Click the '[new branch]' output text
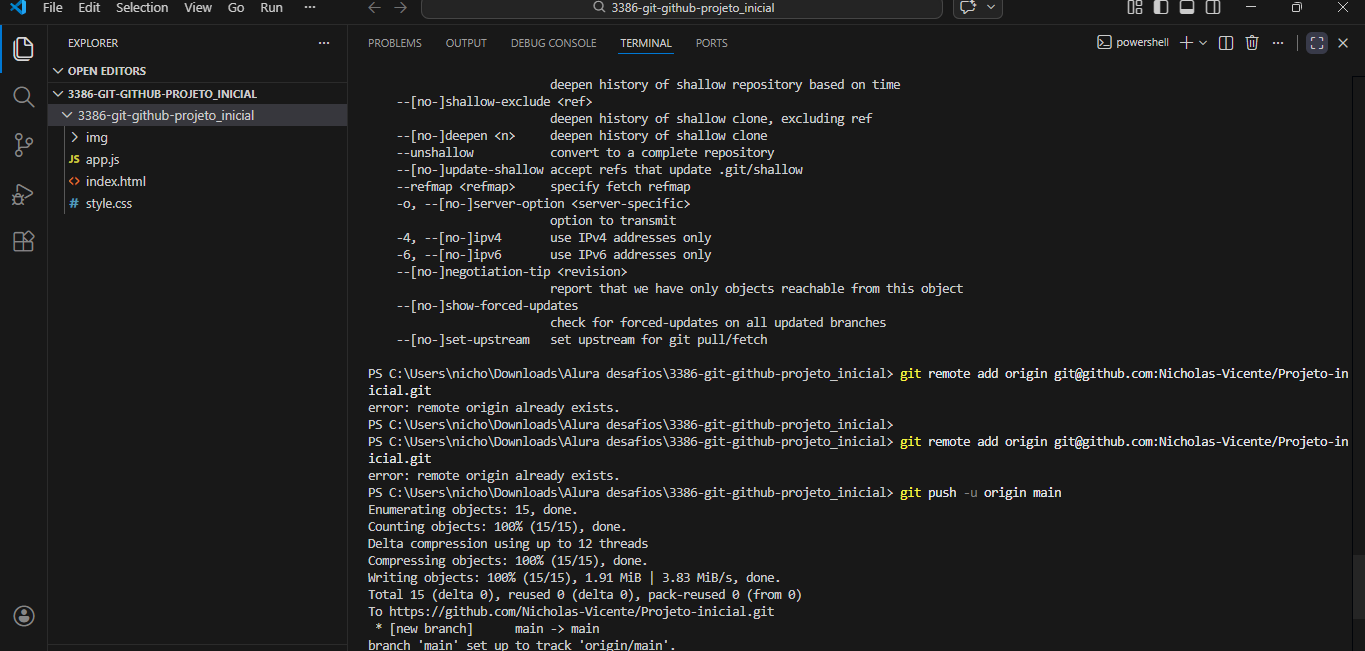Image resolution: width=1365 pixels, height=651 pixels. (431, 629)
